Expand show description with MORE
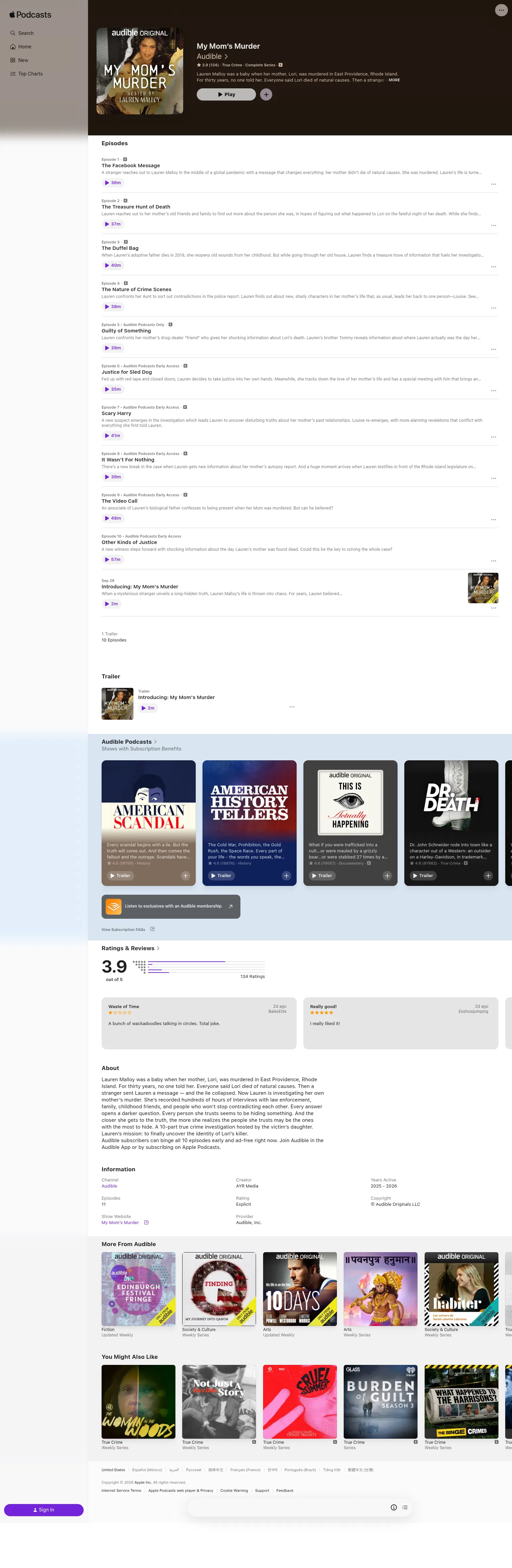 394,80
